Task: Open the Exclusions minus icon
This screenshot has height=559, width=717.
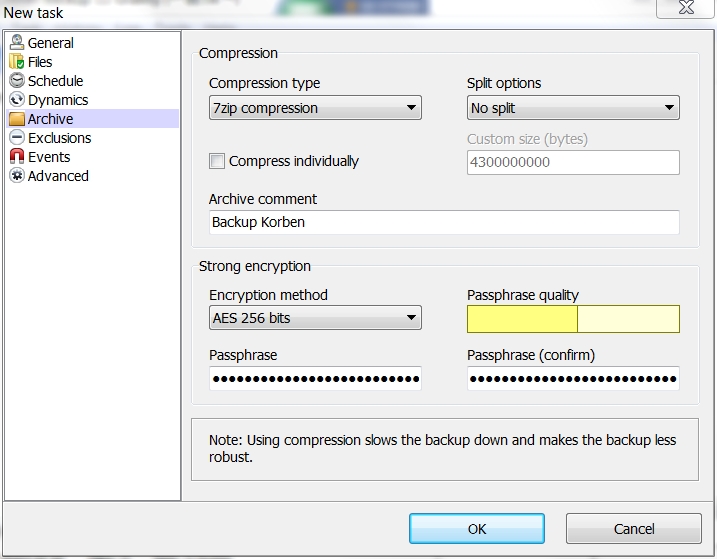Action: click(17, 137)
